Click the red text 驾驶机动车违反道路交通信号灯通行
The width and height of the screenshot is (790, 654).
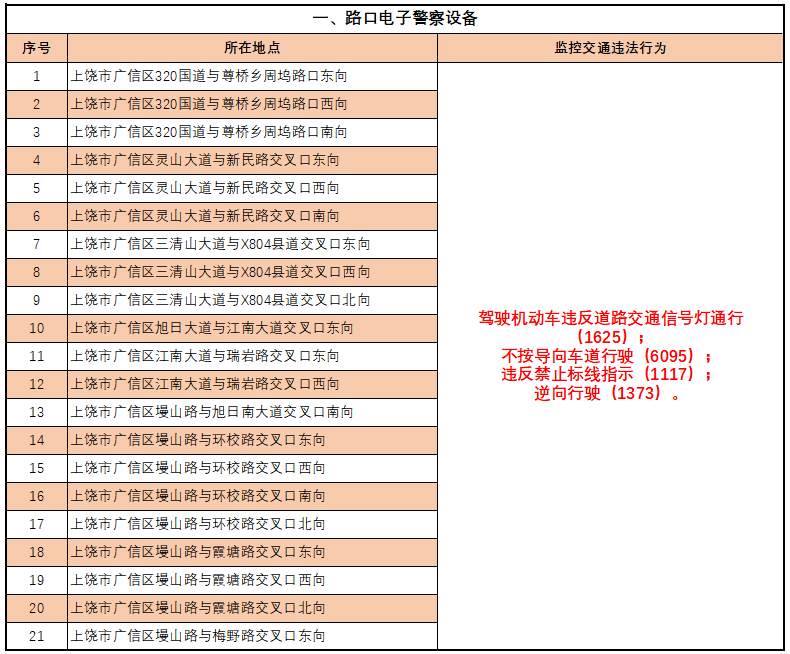click(611, 318)
